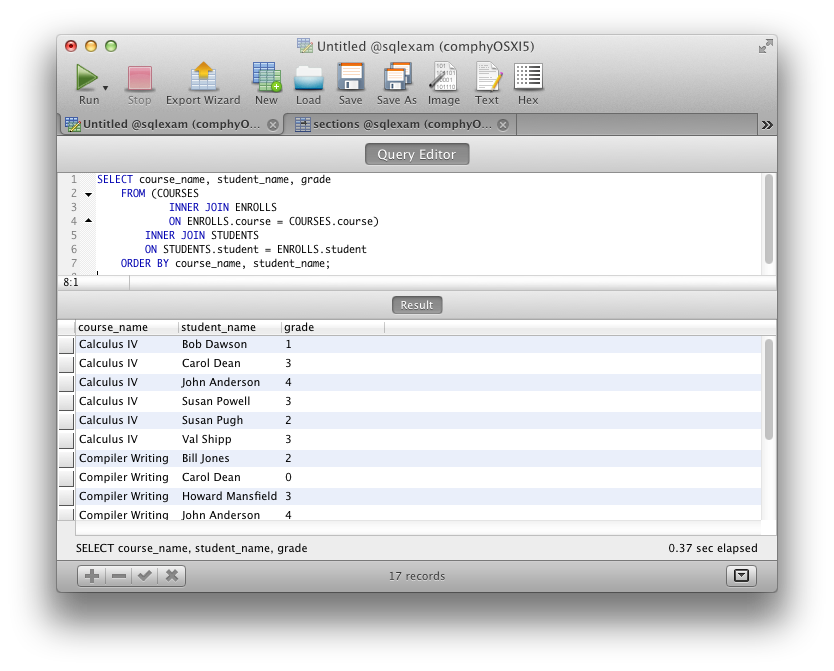Toggle the Query Editor panel
Image resolution: width=834 pixels, height=671 pixels.
pos(417,154)
